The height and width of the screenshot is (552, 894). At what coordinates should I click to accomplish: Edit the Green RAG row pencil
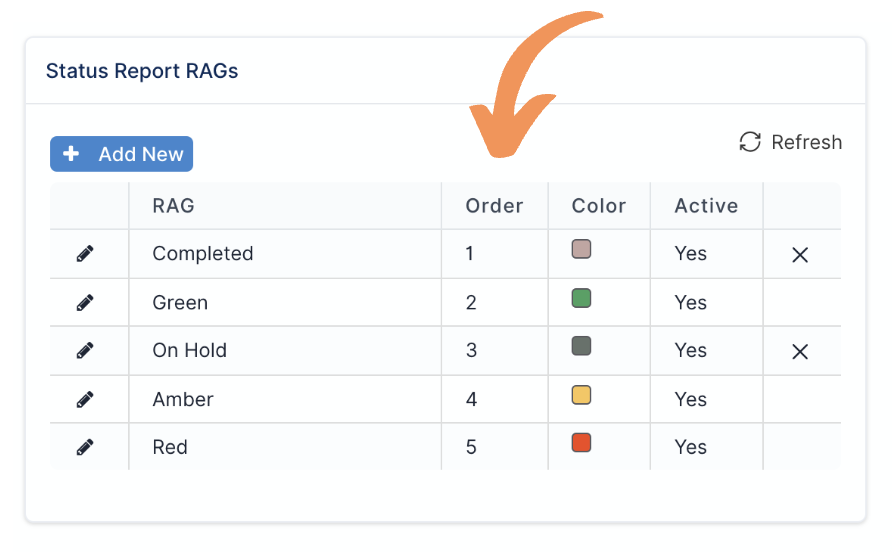(85, 303)
